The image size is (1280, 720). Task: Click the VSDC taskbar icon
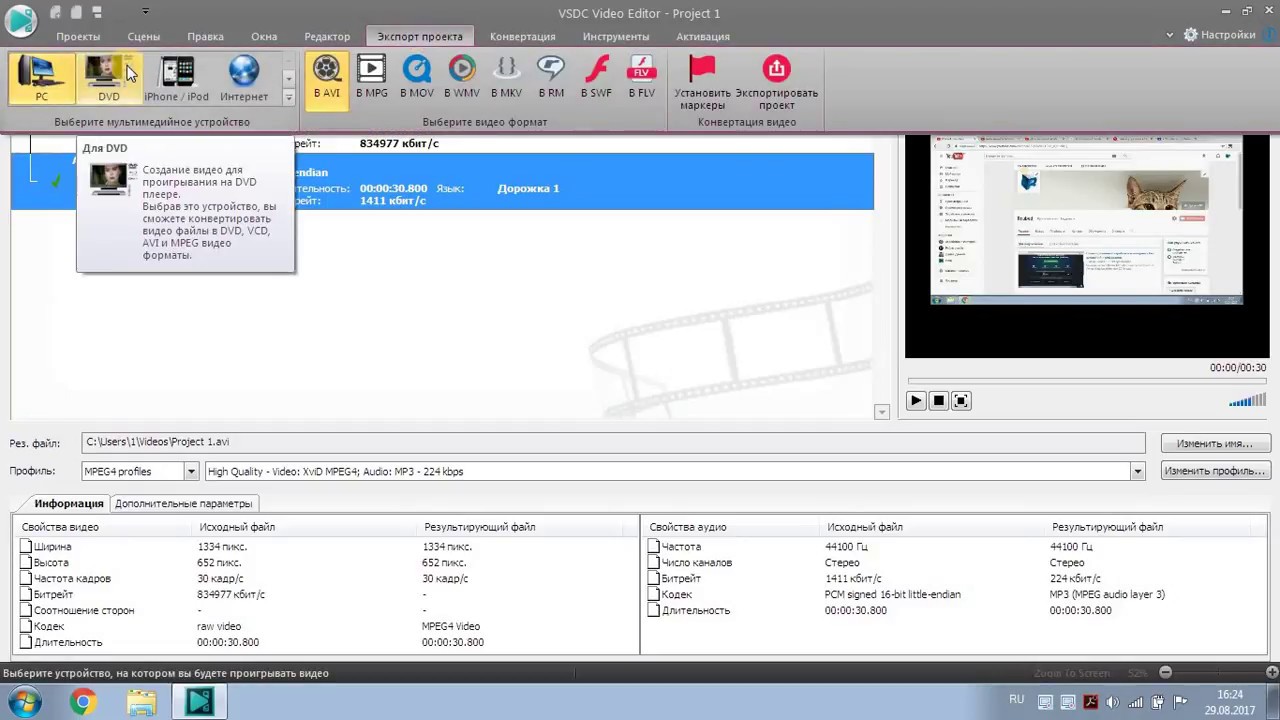199,702
